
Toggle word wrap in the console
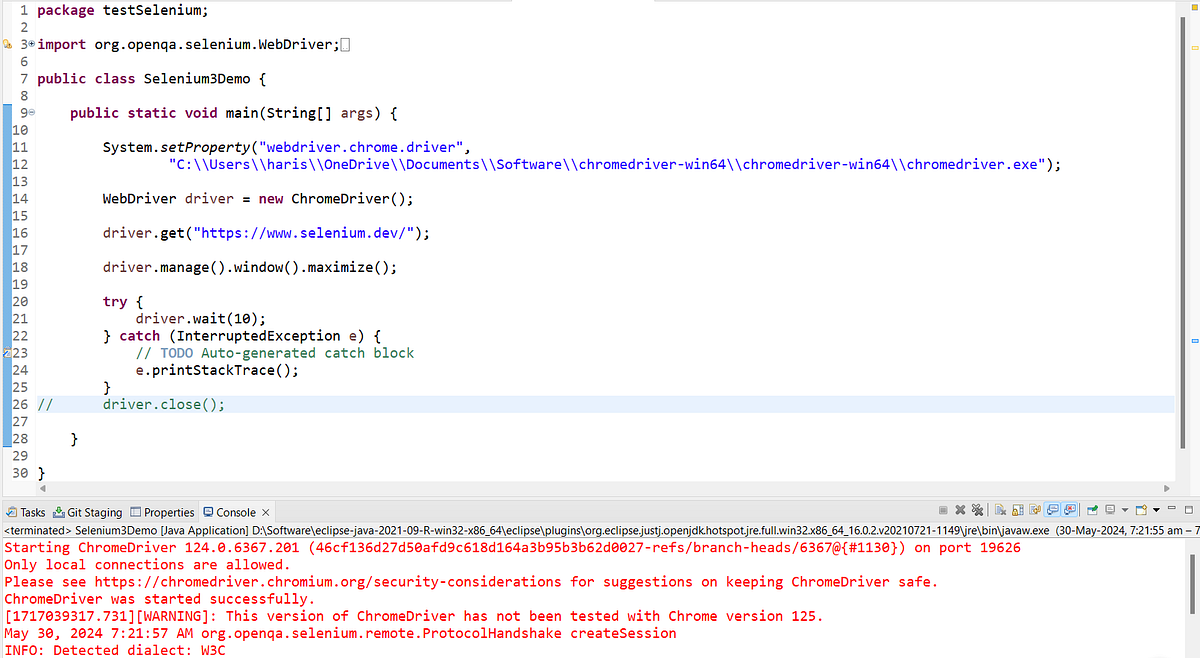(1035, 511)
